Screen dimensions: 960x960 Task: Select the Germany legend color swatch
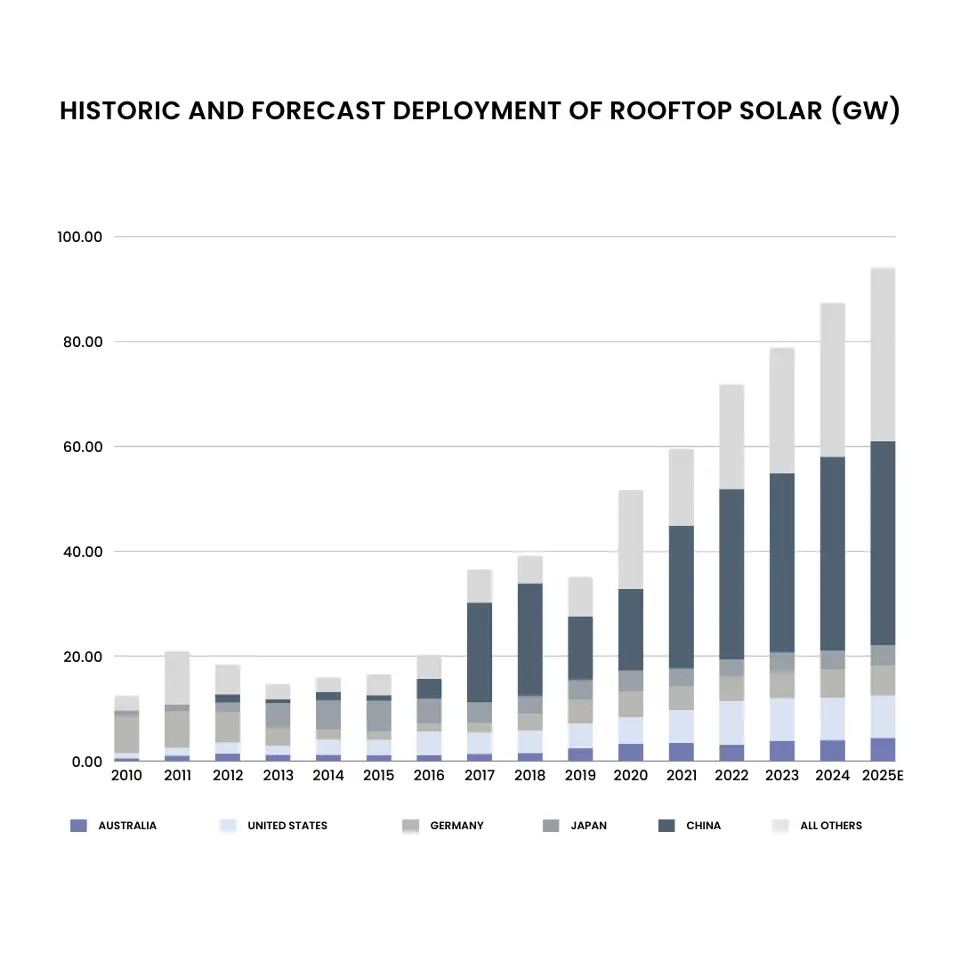410,826
